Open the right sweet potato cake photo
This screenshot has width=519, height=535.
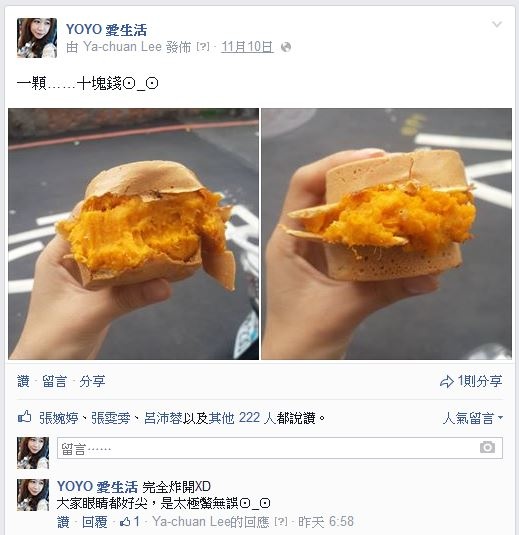(387, 234)
